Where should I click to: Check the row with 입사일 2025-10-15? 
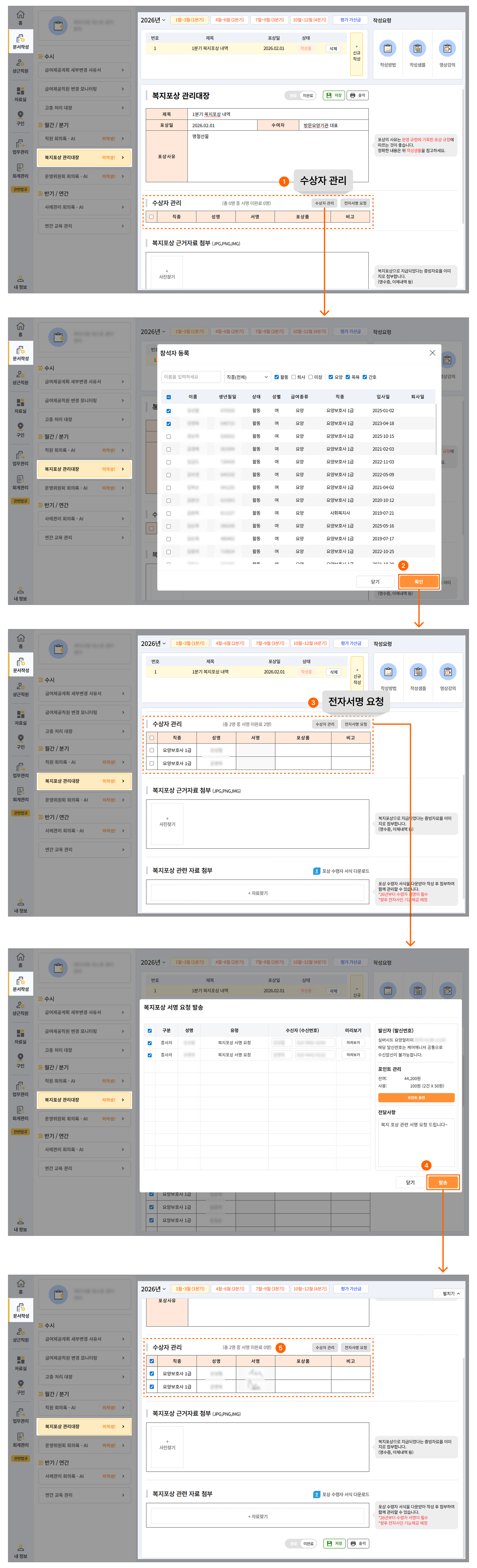169,437
